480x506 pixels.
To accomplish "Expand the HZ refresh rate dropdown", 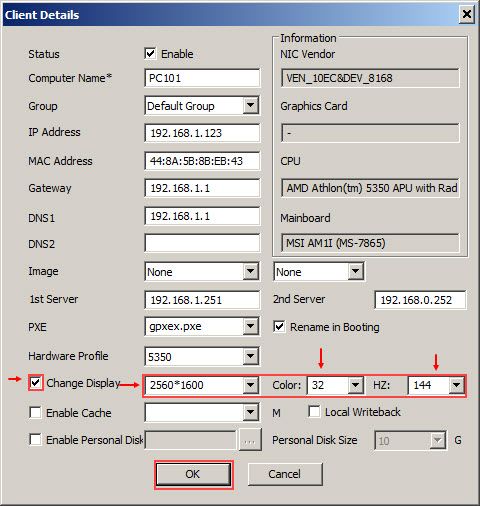I will coord(456,385).
